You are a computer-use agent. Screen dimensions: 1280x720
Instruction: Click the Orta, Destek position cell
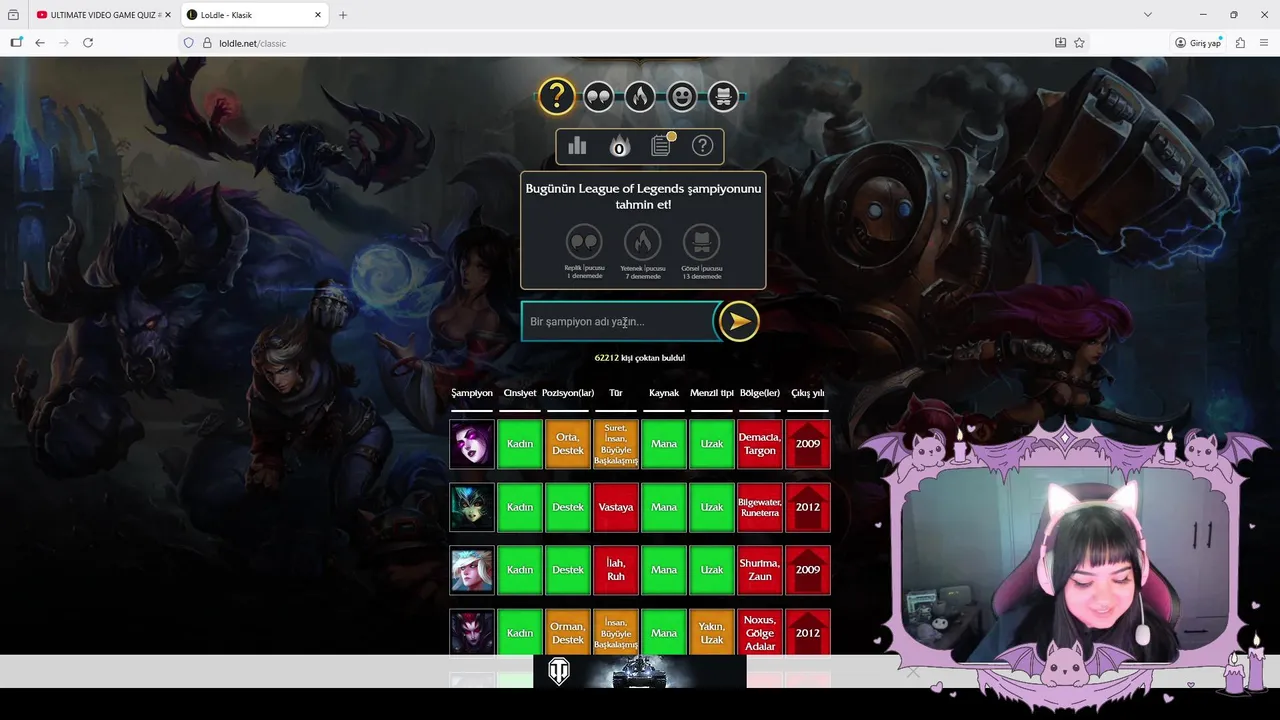(x=568, y=444)
